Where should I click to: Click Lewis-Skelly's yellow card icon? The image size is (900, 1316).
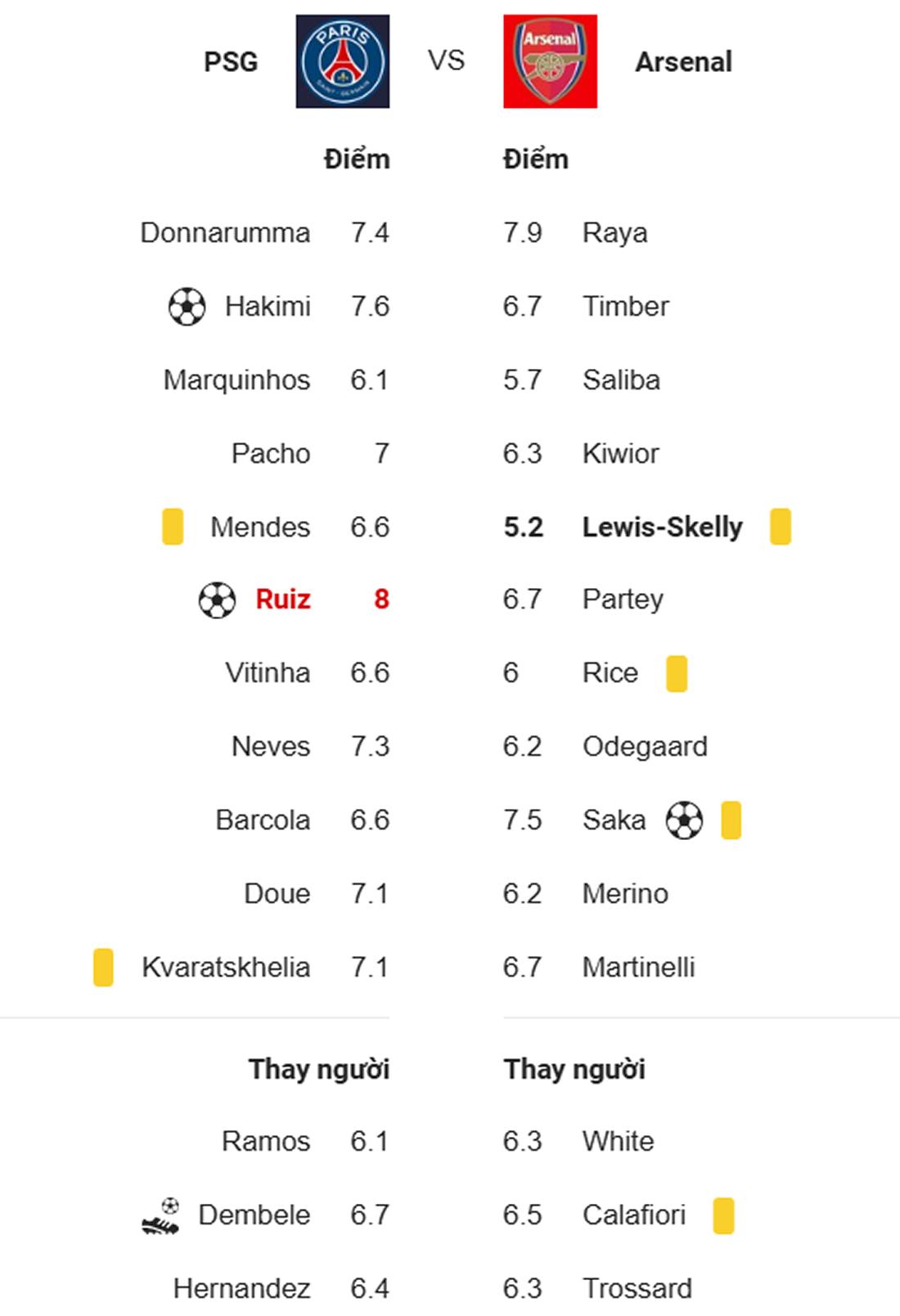781,527
